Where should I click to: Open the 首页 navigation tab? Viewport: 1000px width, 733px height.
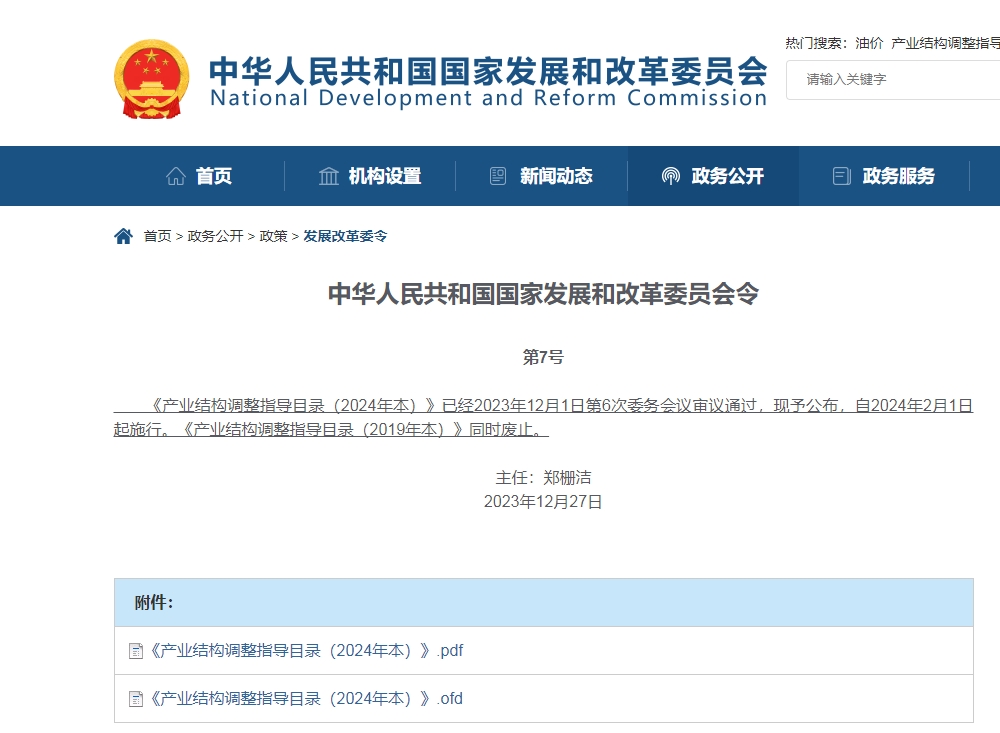pyautogui.click(x=212, y=176)
